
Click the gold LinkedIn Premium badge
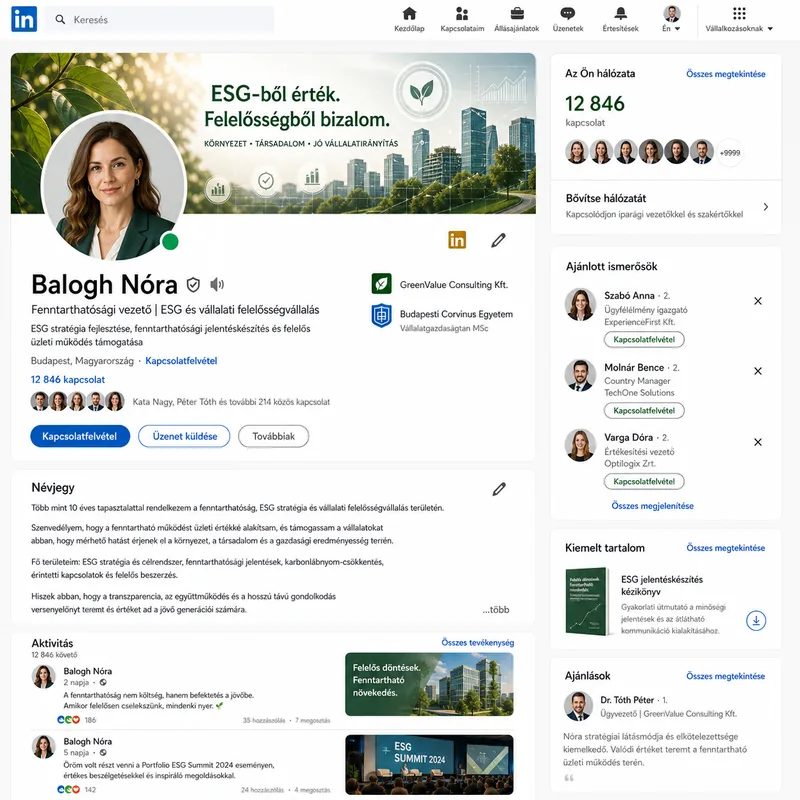coord(457,240)
